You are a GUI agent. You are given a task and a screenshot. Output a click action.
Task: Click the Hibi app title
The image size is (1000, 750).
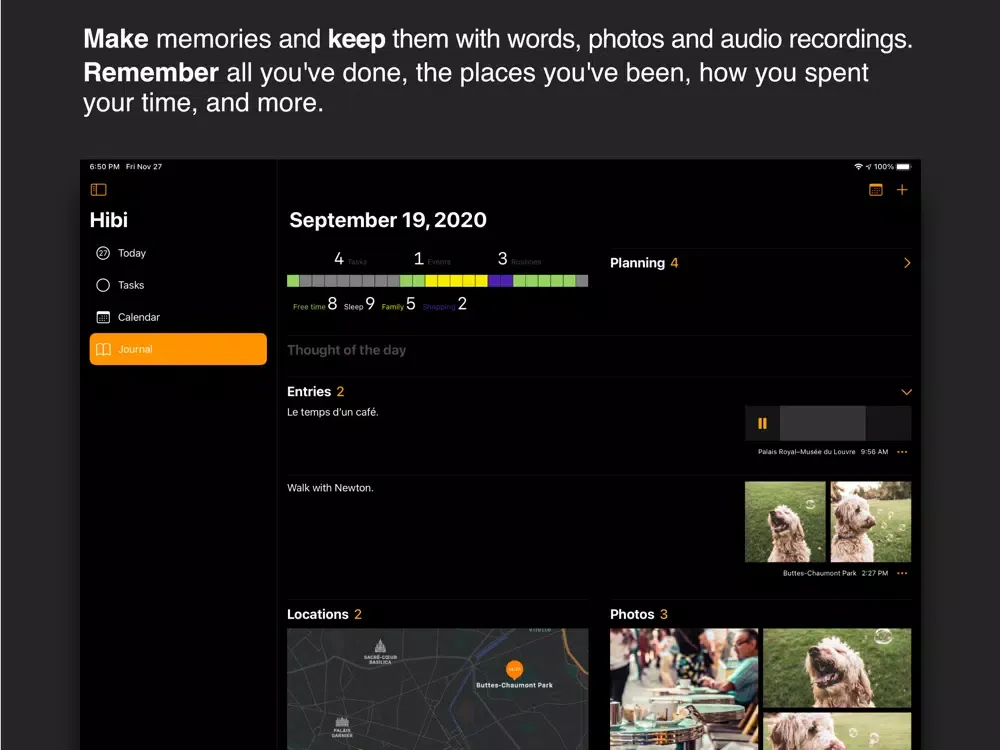click(109, 220)
